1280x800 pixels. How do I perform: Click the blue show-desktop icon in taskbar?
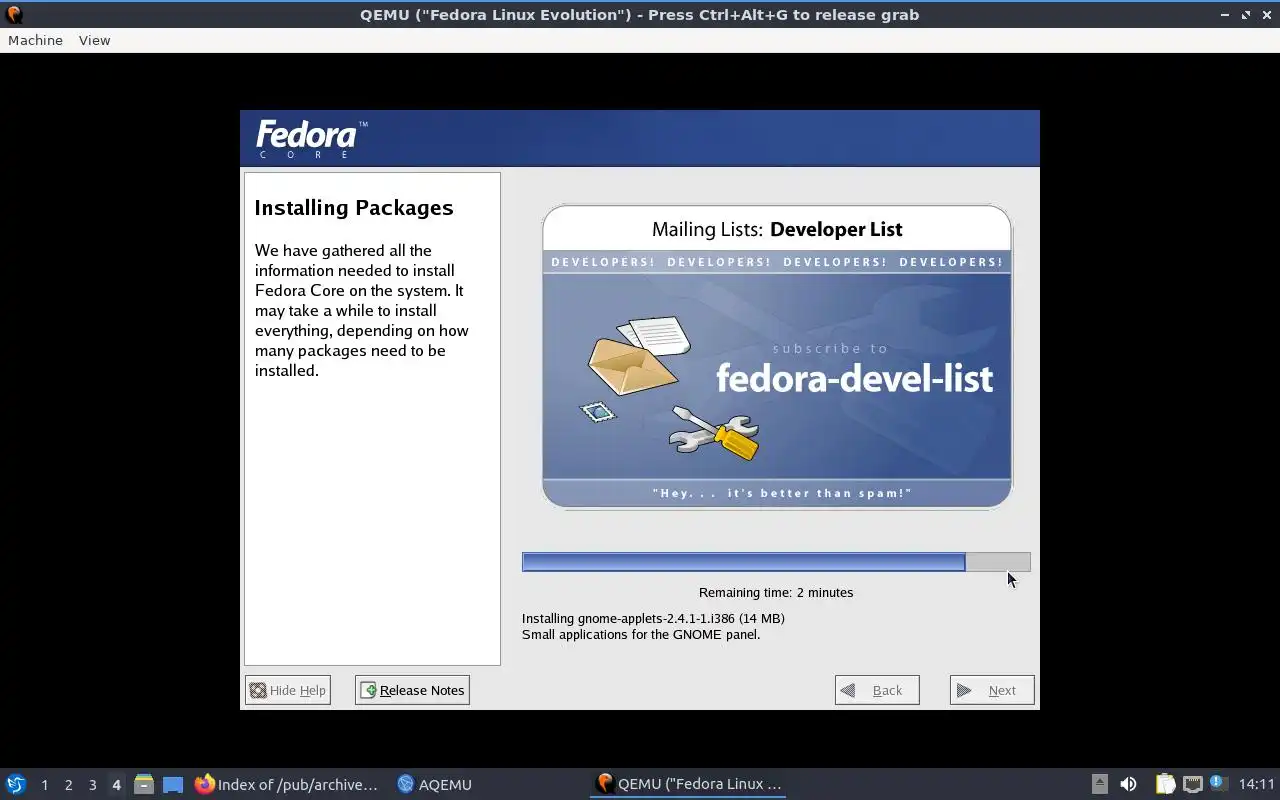(x=173, y=784)
